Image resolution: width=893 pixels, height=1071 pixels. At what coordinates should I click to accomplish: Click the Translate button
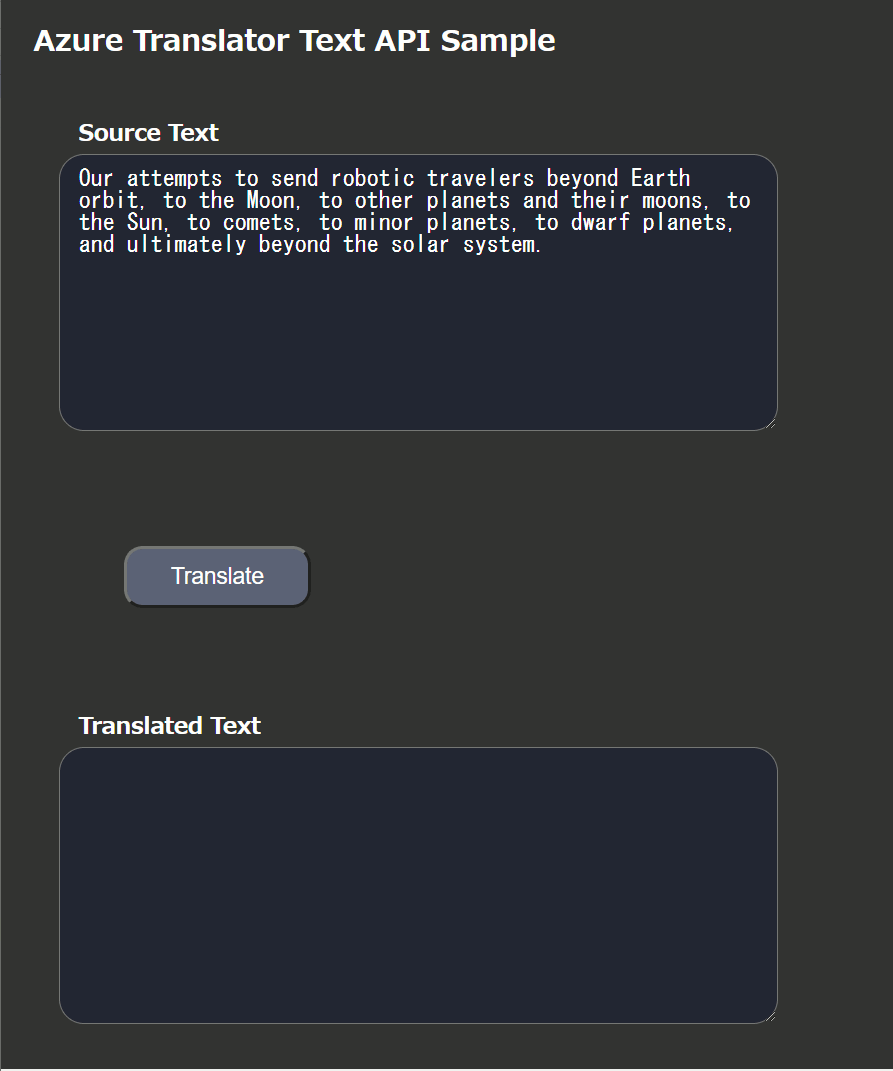tap(217, 576)
